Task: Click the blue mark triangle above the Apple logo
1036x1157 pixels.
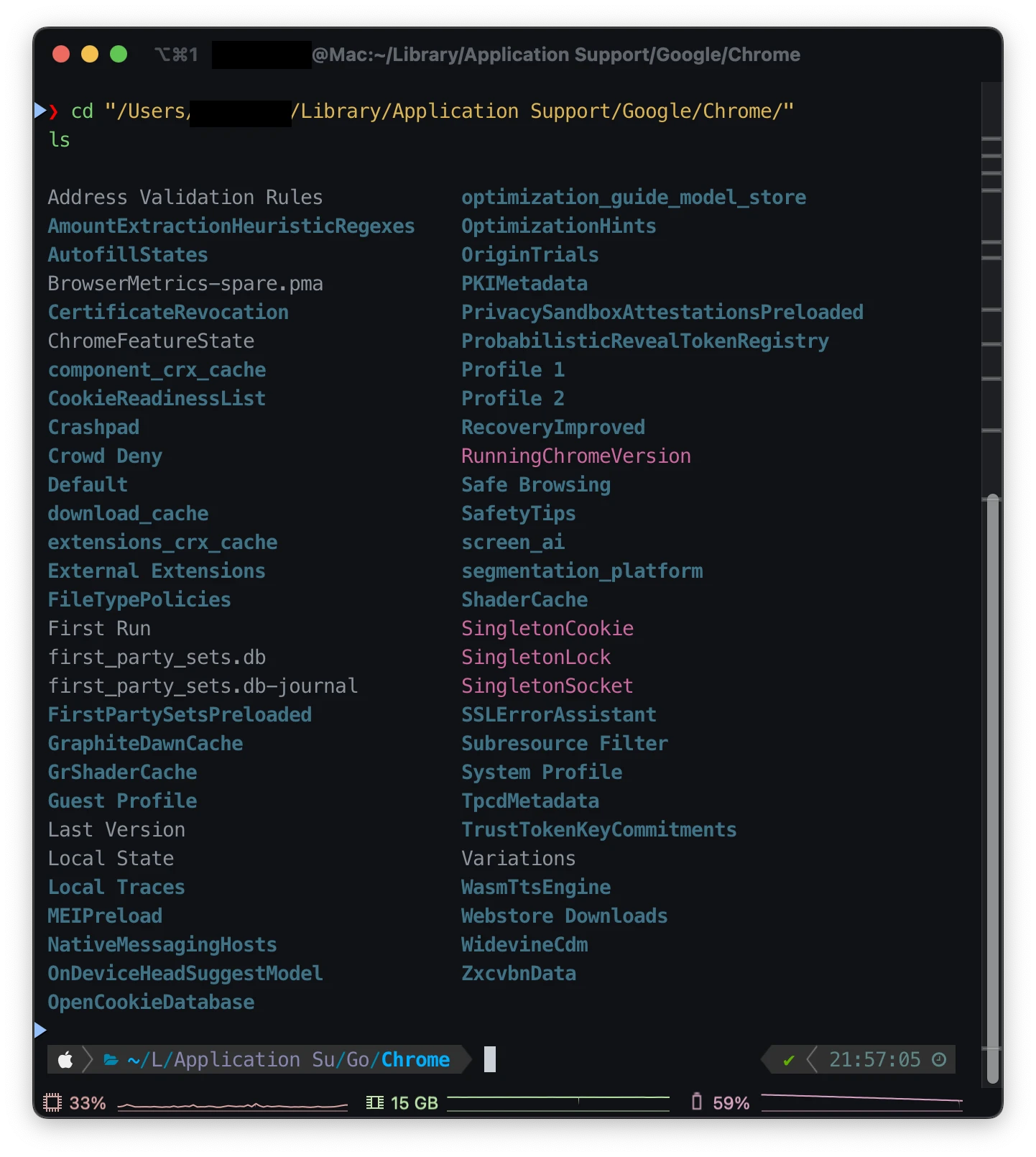Action: [x=40, y=1031]
